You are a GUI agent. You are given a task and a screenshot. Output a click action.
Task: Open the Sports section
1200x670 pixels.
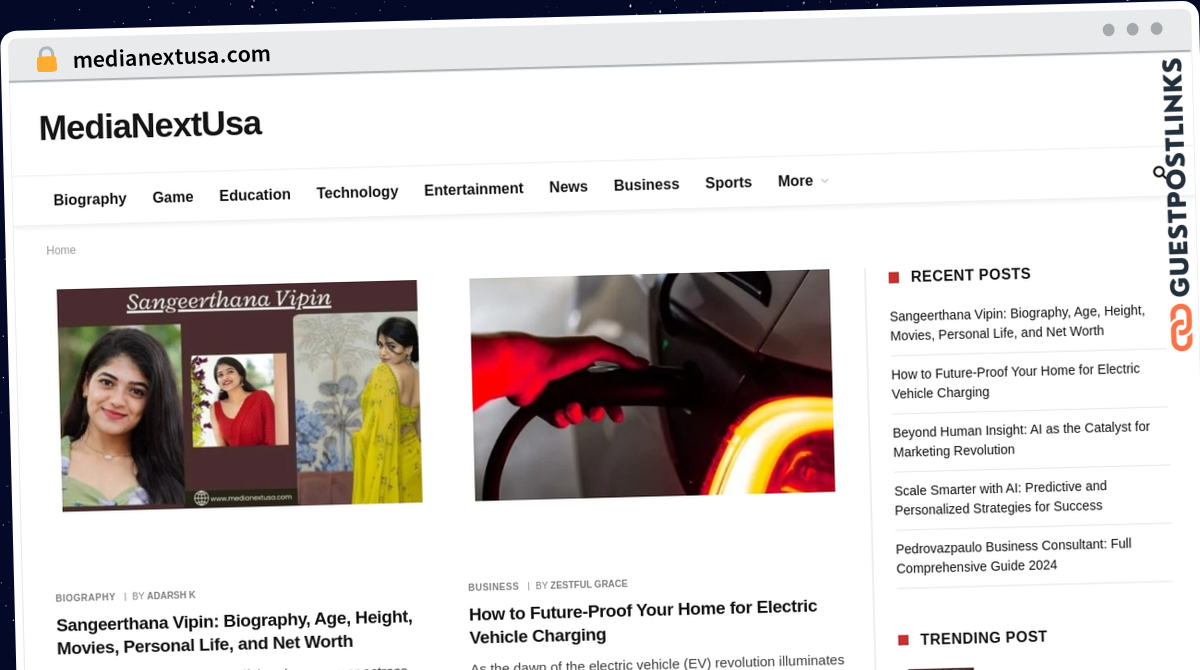pos(728,183)
